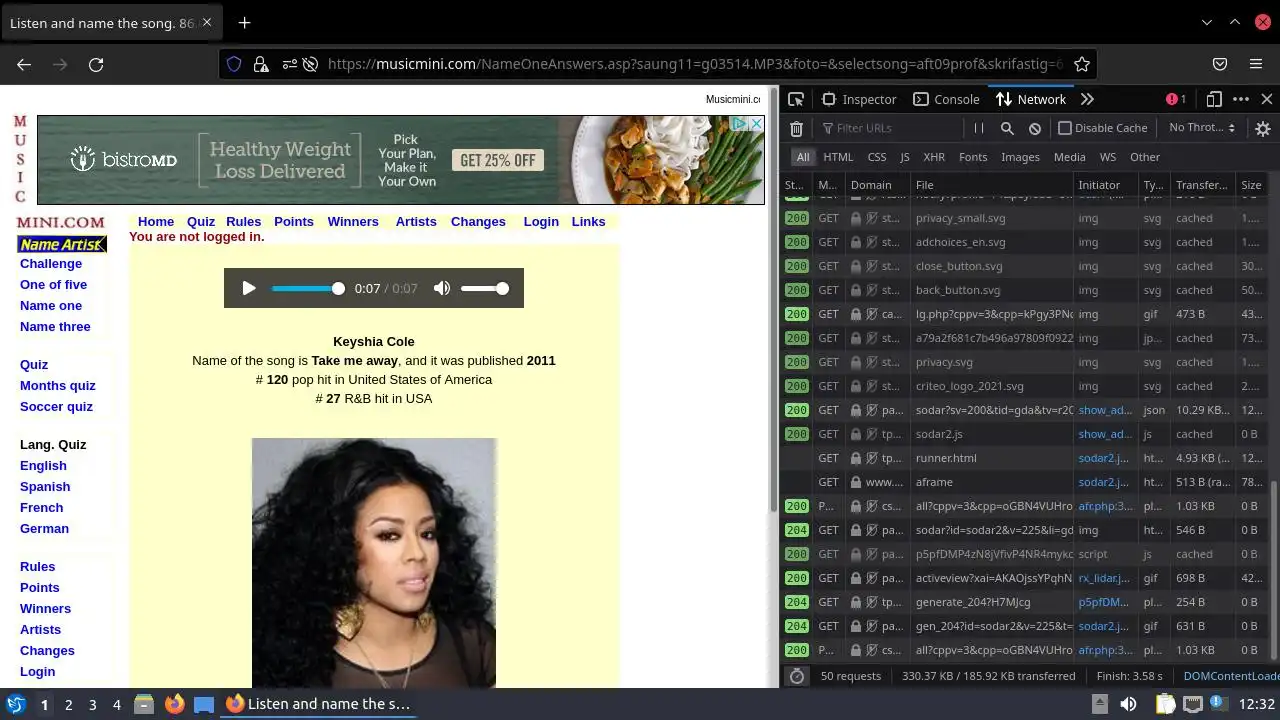Open the system application menu in taskbar
Viewport: 1280px width, 720px height.
15,704
